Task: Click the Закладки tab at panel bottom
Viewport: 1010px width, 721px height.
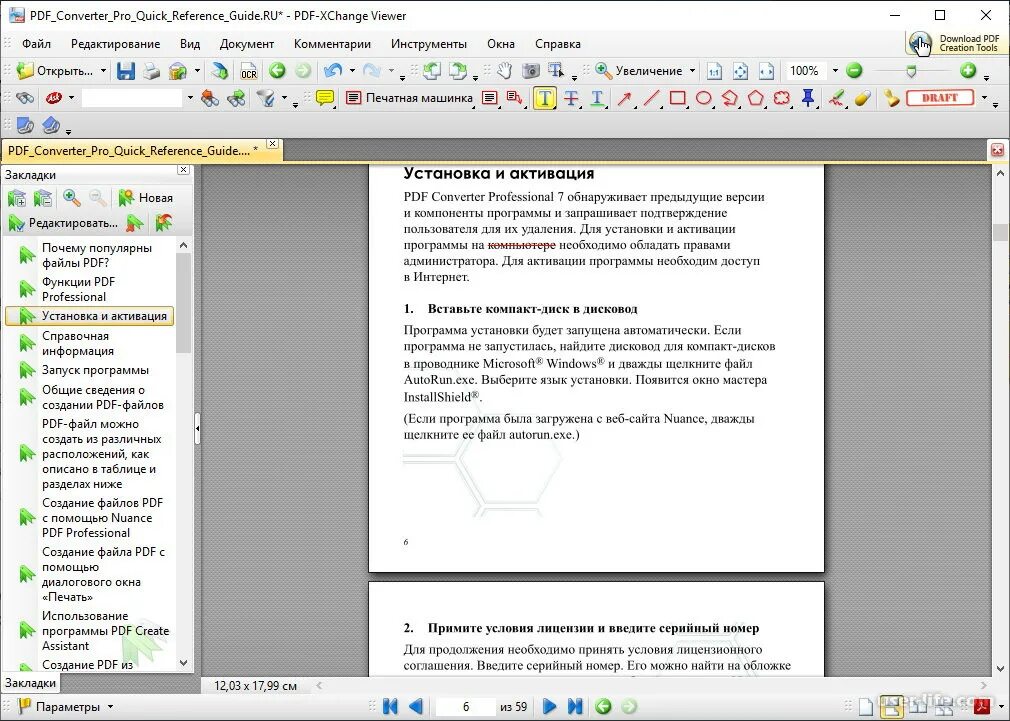Action: (x=30, y=683)
